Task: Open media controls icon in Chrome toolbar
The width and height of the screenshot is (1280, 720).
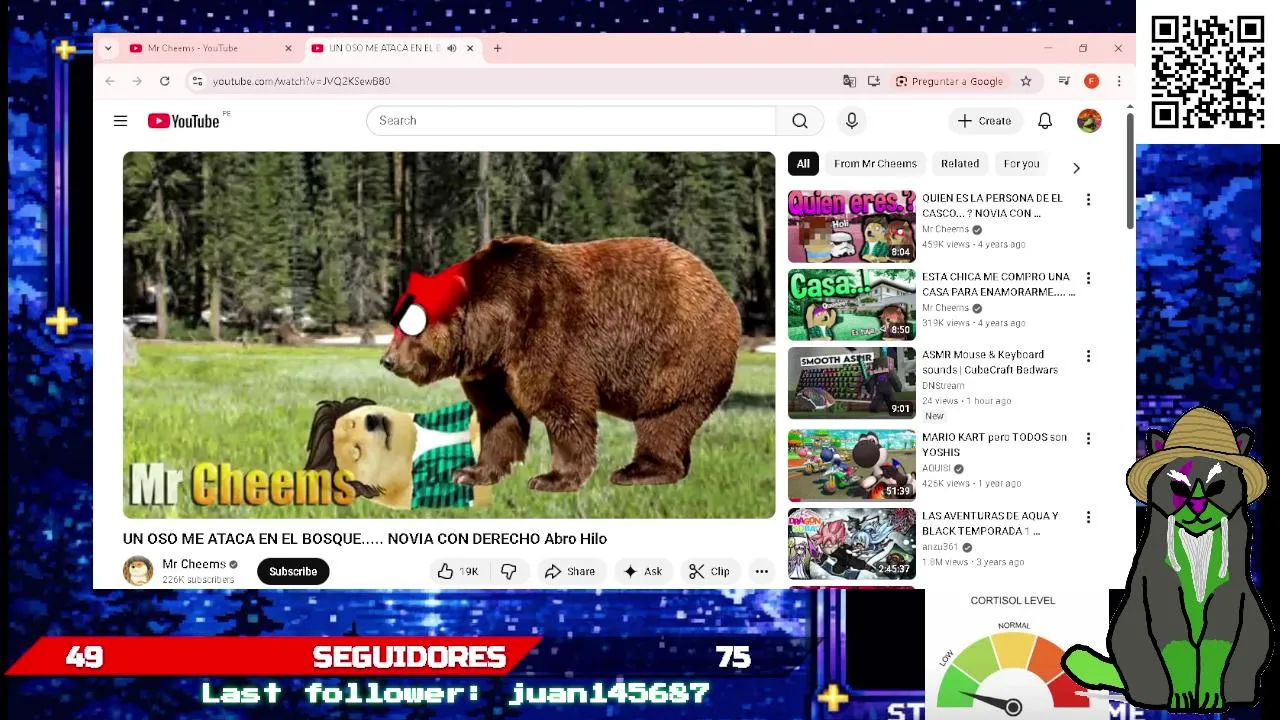Action: point(1064,81)
